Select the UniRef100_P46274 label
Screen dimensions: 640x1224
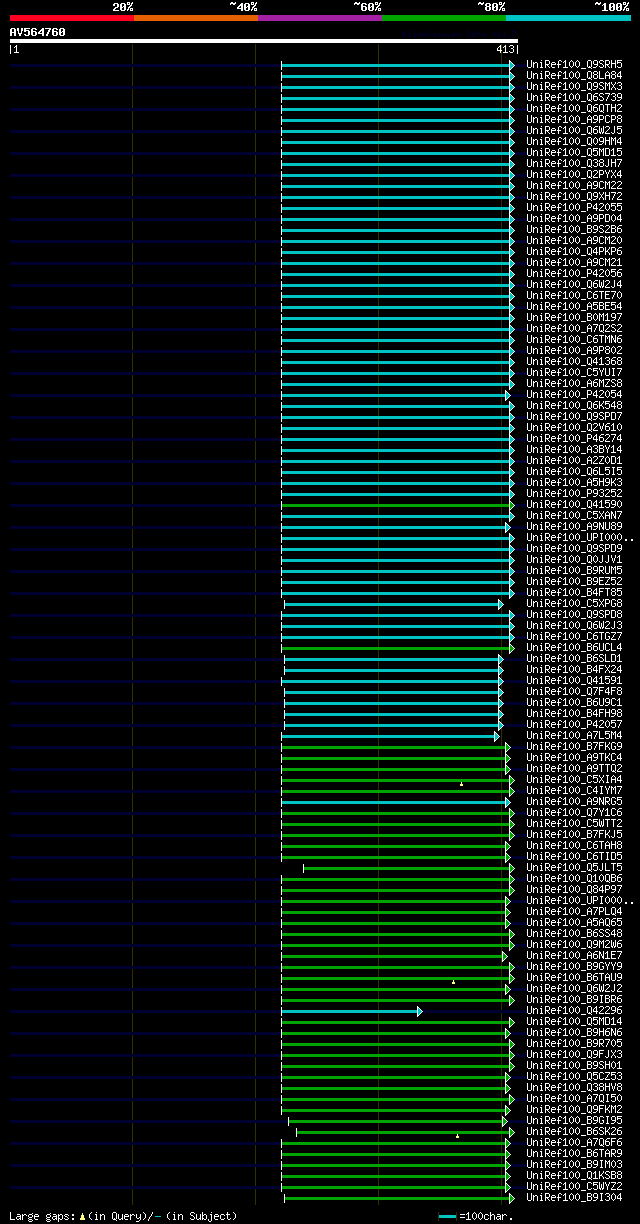point(574,438)
